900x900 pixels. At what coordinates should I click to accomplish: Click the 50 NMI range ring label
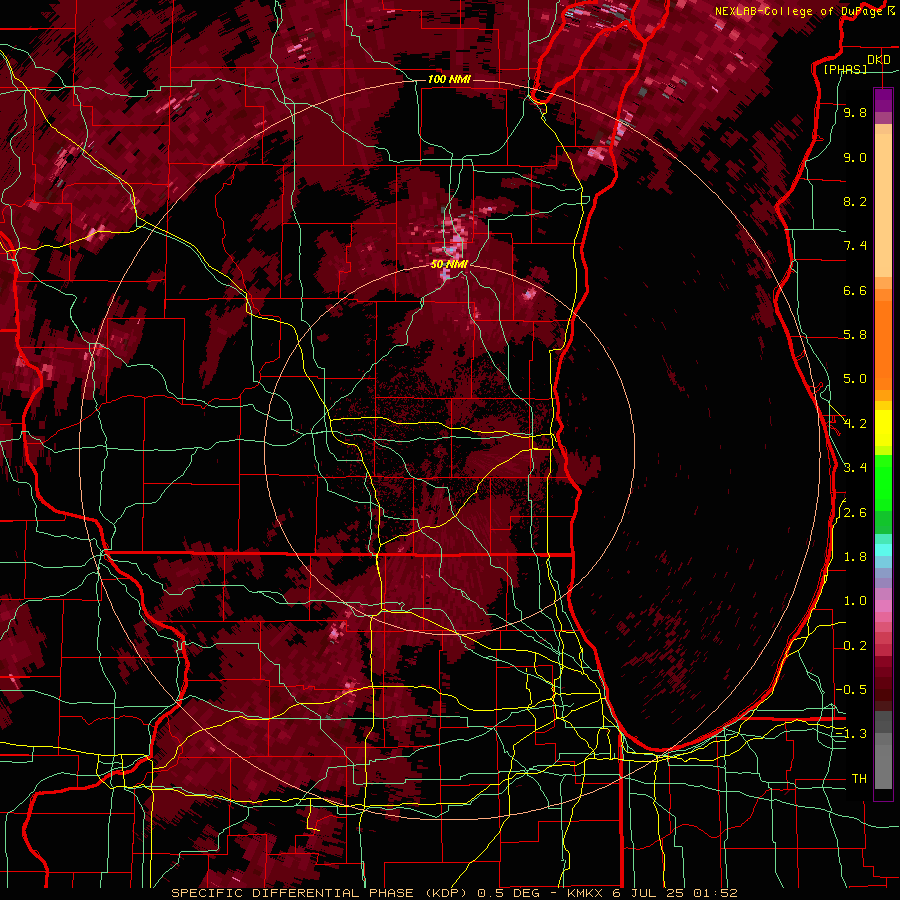click(x=449, y=265)
